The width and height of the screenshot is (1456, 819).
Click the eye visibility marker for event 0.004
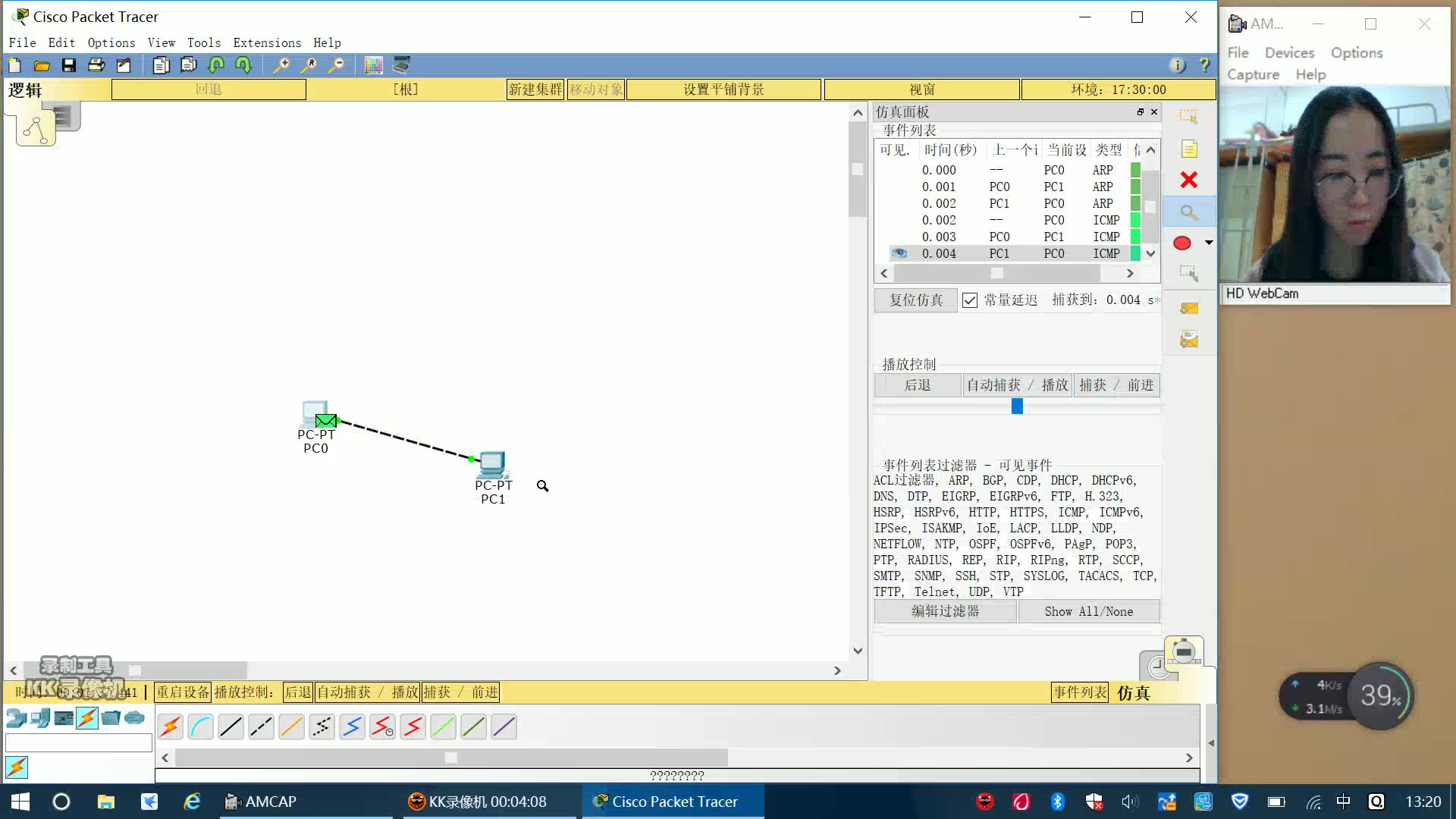(899, 253)
